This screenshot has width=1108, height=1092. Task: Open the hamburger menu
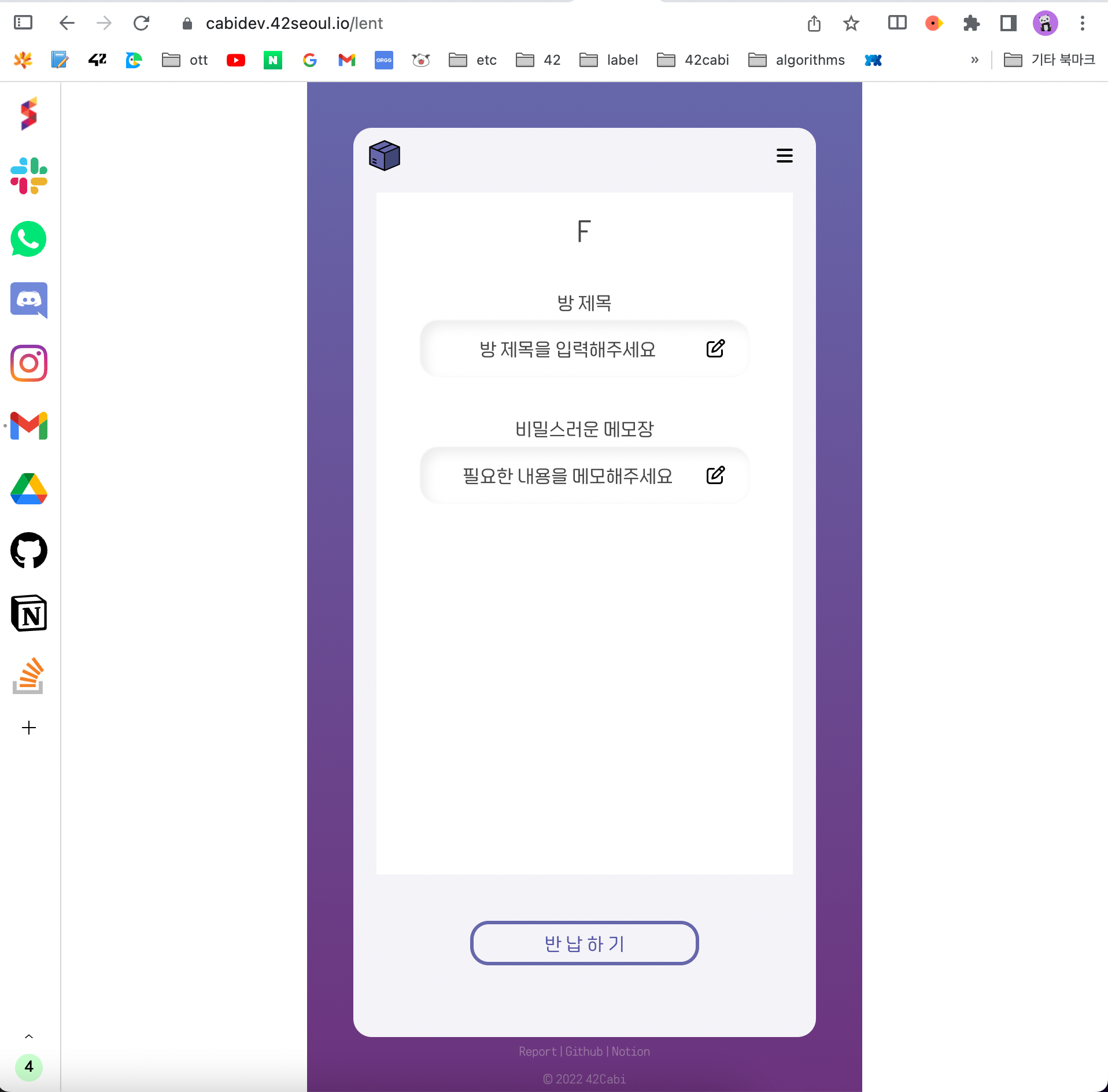[784, 155]
